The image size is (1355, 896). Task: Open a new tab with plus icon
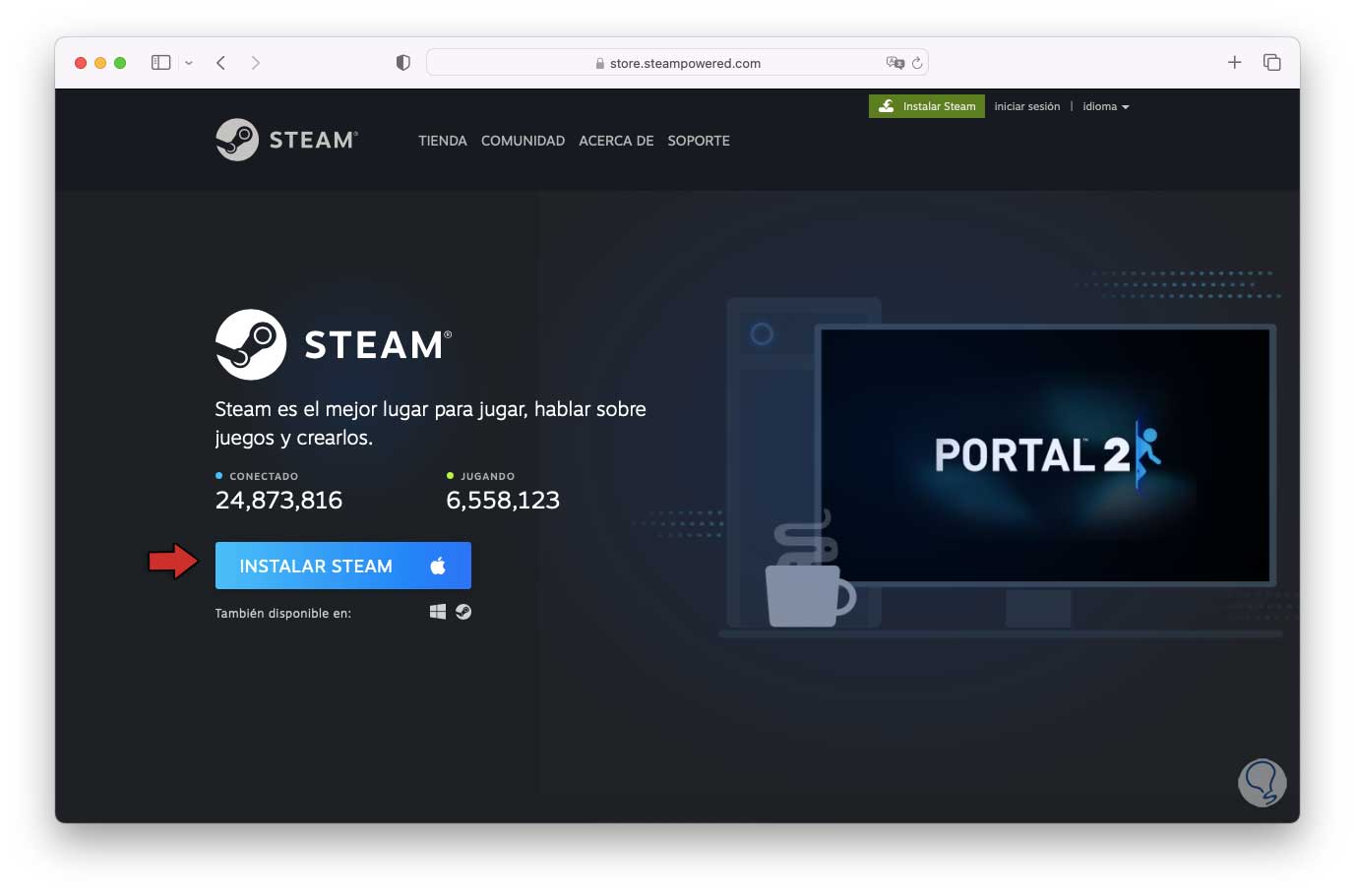tap(1235, 62)
